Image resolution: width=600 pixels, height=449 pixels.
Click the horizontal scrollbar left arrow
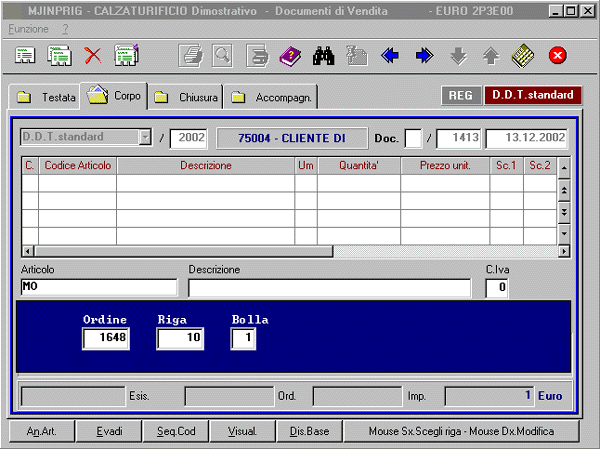coord(28,251)
